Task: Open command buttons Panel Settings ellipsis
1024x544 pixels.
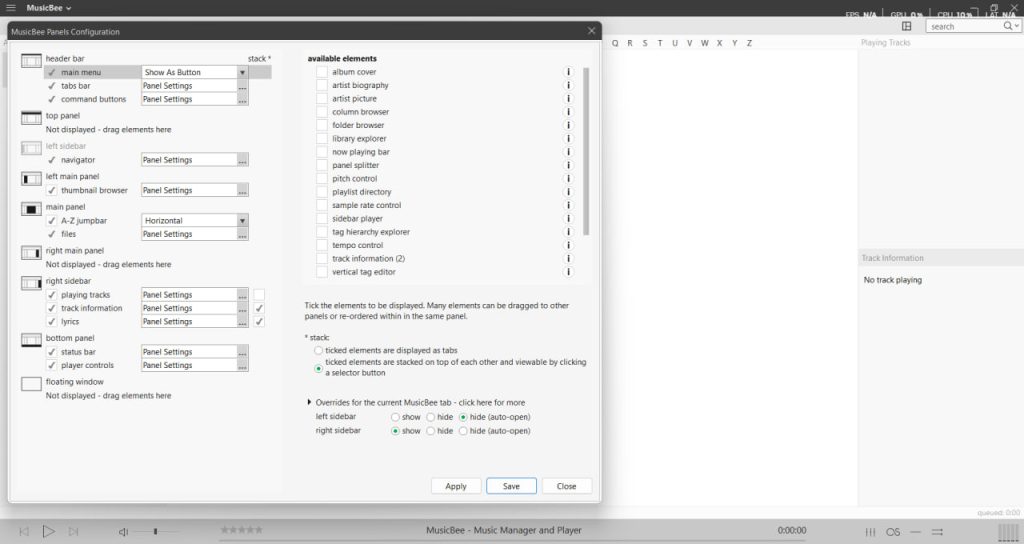Action: [x=242, y=99]
